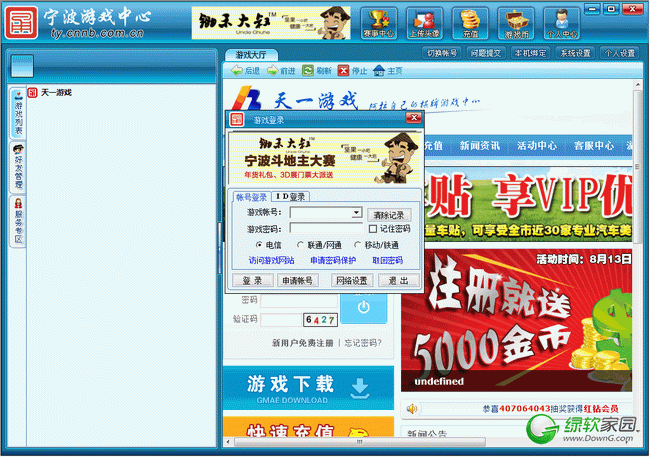The image size is (650, 457).
Task: Click 游戏登录 dialog title icon
Action: click(x=237, y=119)
